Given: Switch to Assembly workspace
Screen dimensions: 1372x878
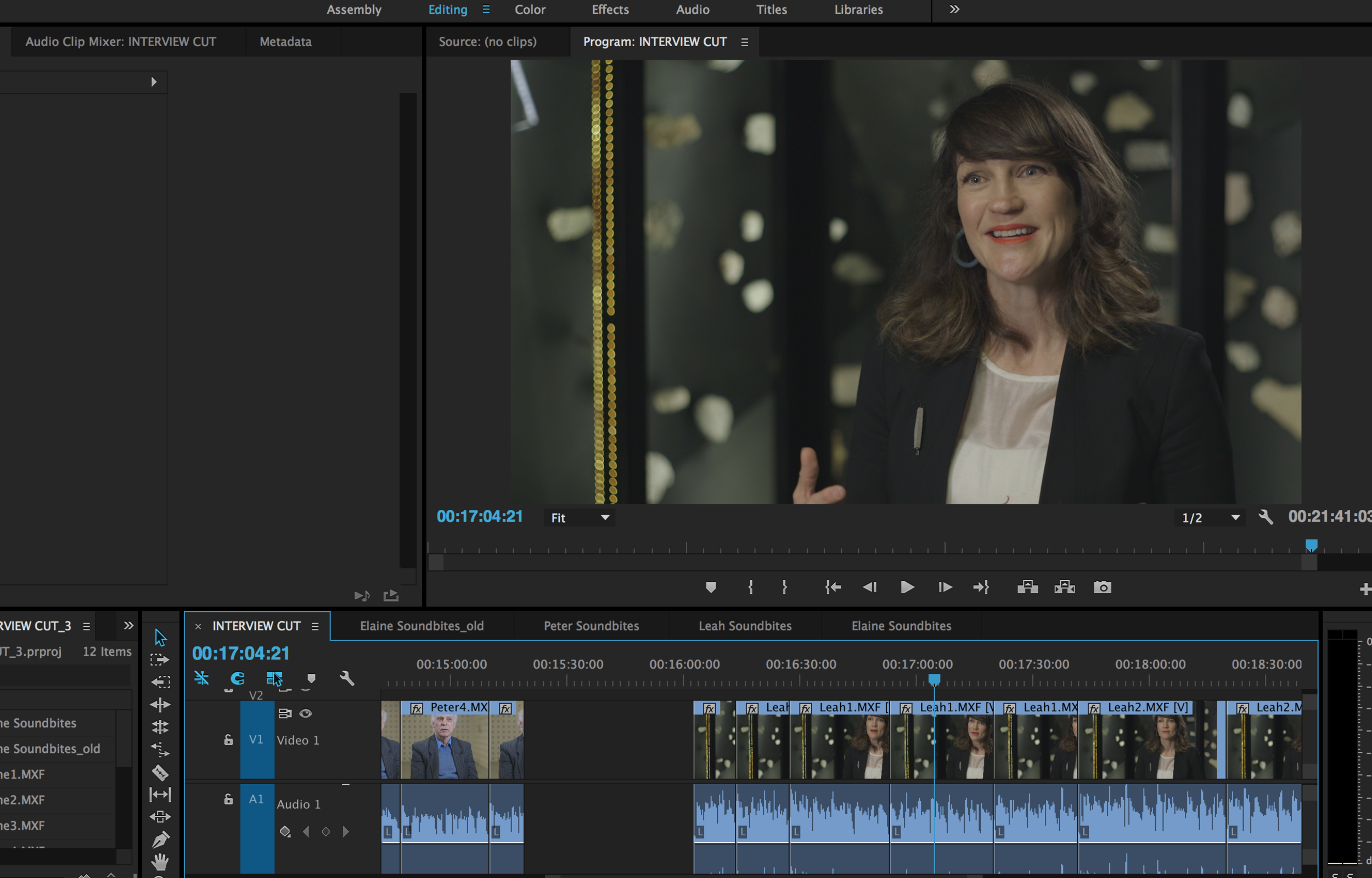Looking at the screenshot, I should pos(354,10).
